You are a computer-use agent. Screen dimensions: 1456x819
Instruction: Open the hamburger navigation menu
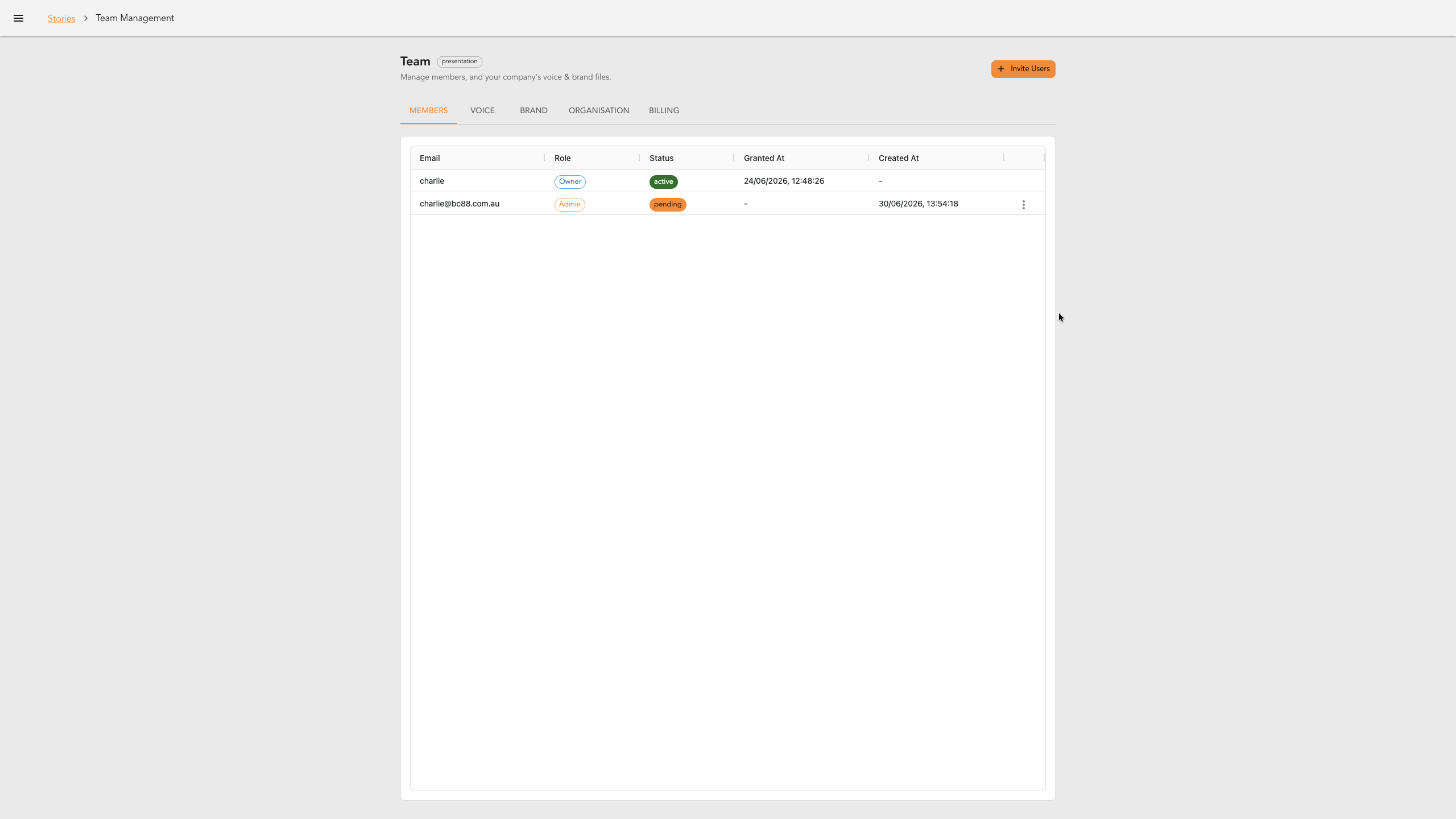(x=18, y=18)
